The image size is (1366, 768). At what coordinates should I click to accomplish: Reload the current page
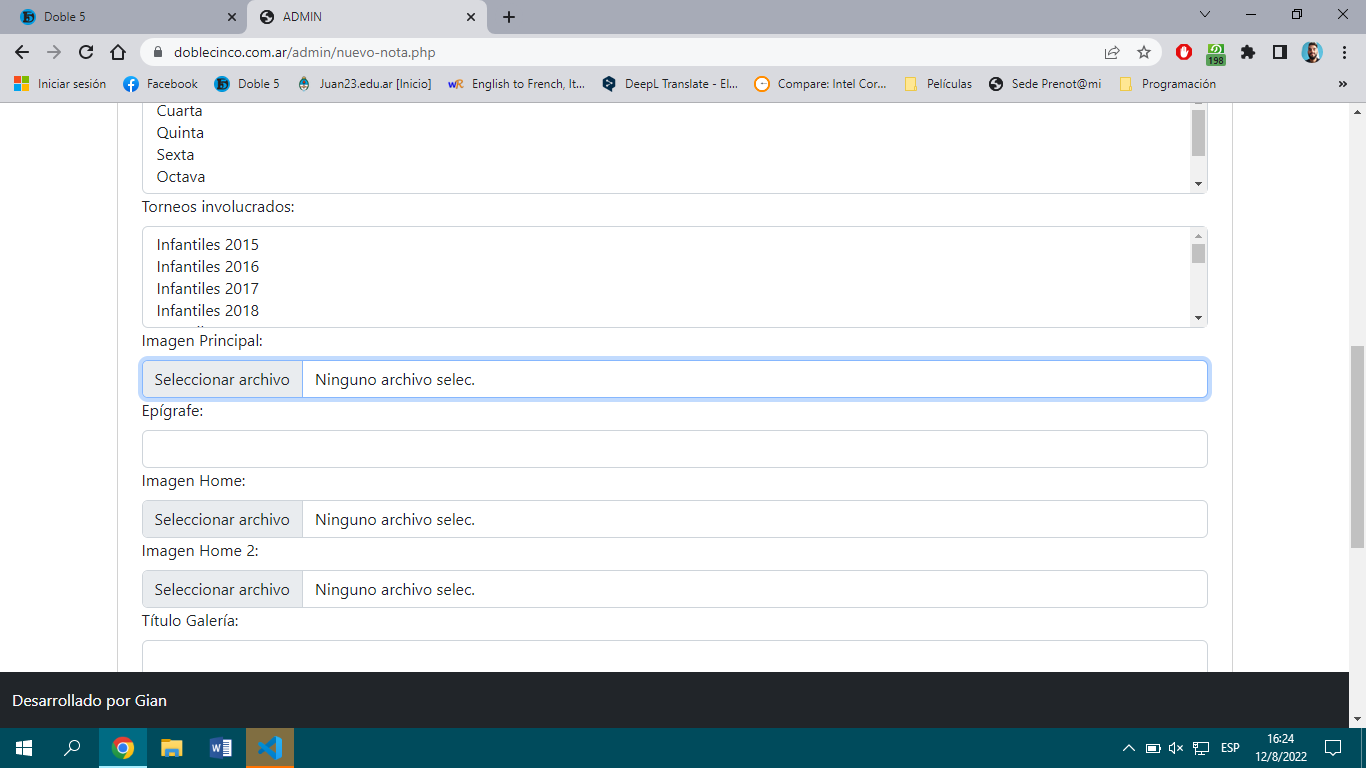tap(86, 52)
